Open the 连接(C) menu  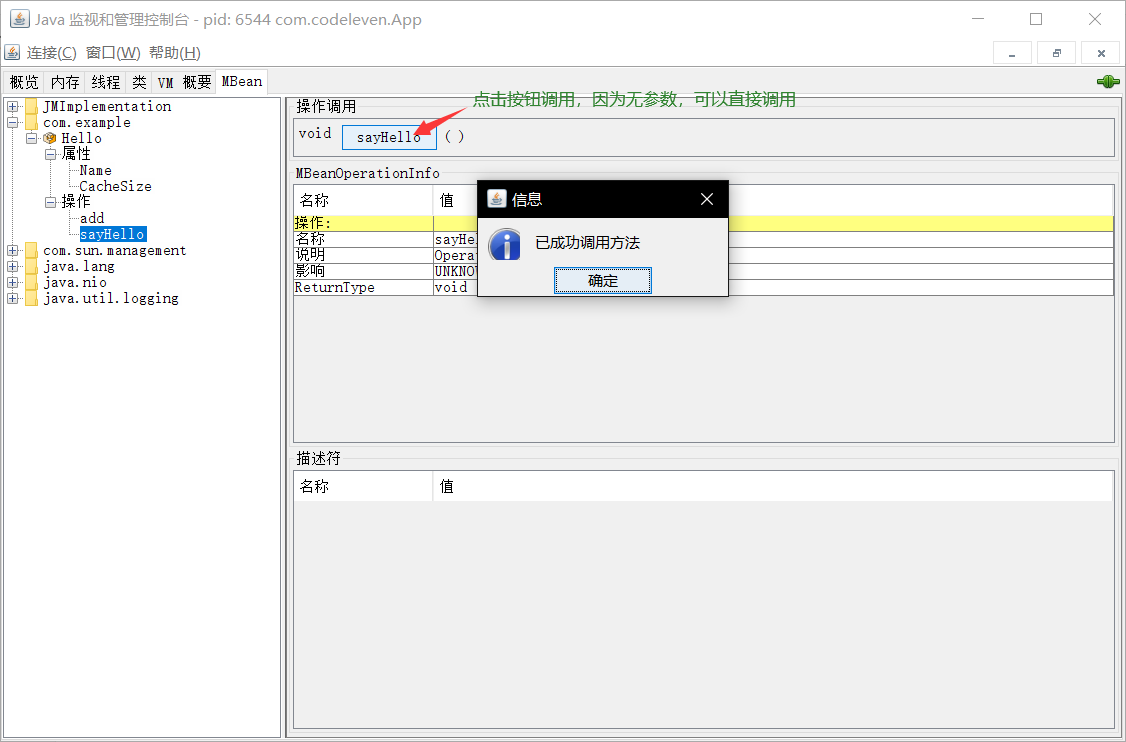(x=52, y=53)
